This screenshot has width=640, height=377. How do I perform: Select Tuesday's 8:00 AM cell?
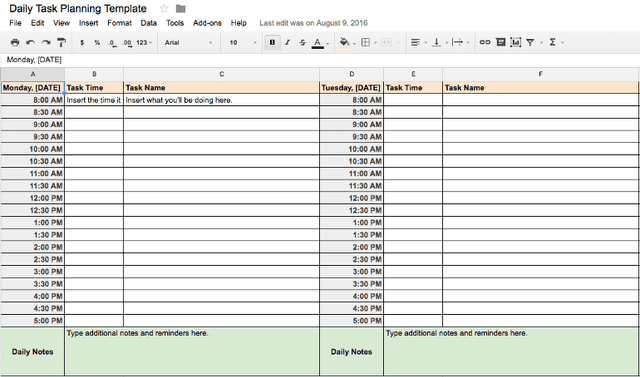351,100
